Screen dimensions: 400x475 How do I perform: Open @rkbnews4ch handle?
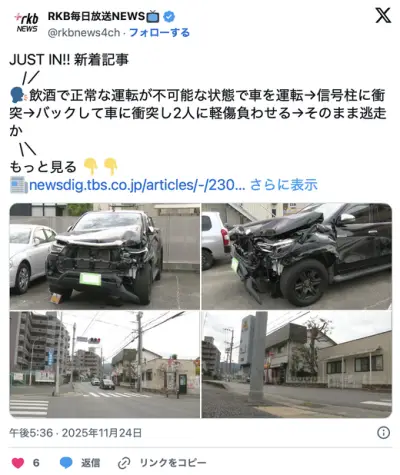84,33
